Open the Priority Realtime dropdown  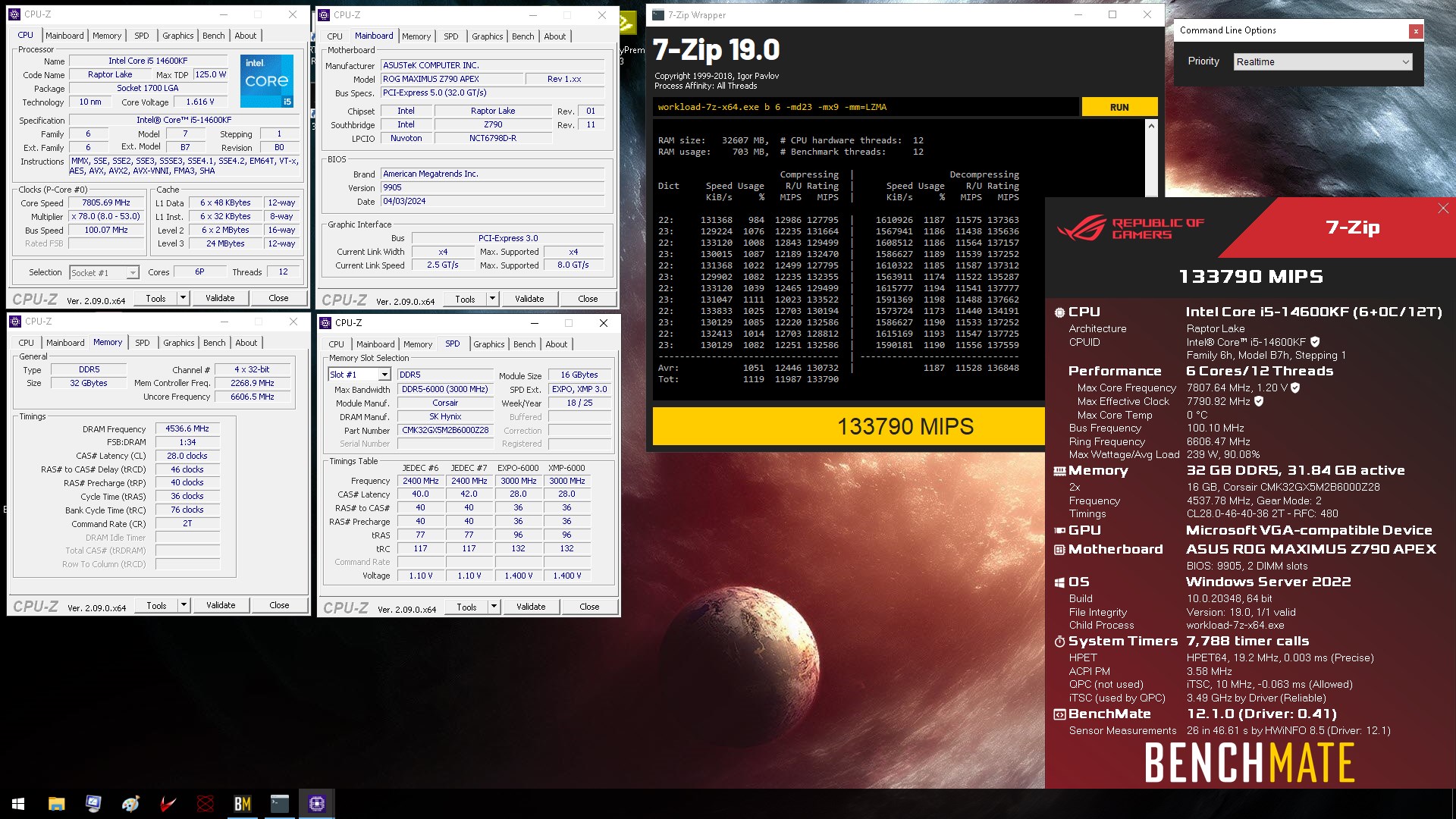1323,62
